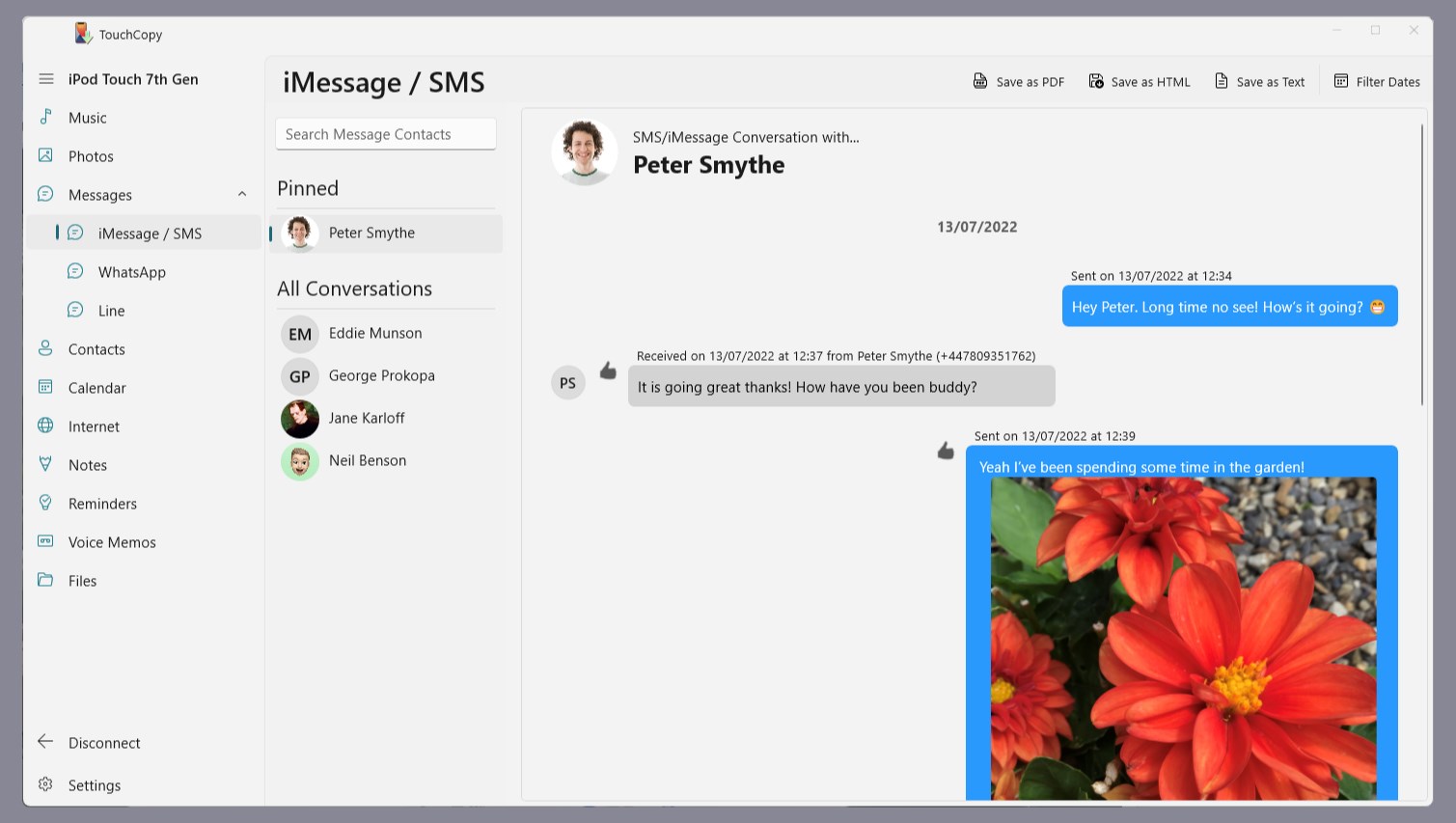Click the Save as HTML icon

tap(1096, 81)
